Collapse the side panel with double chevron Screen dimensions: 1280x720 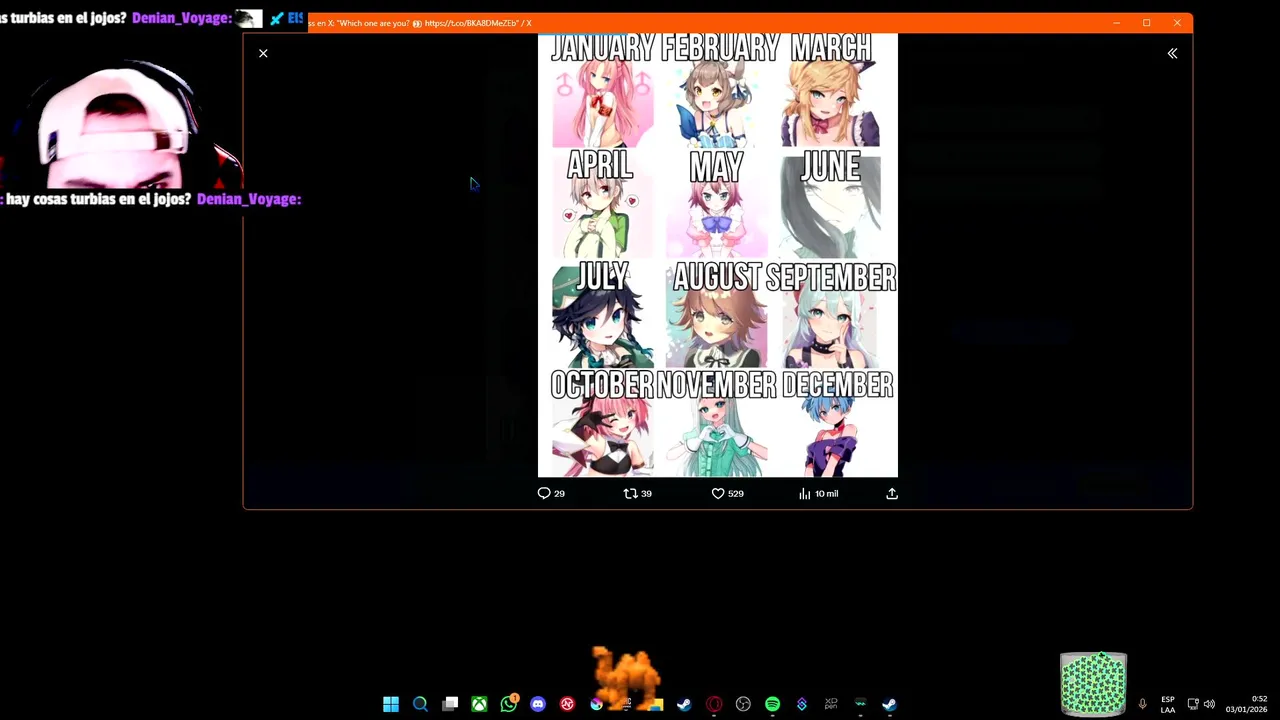[1172, 53]
